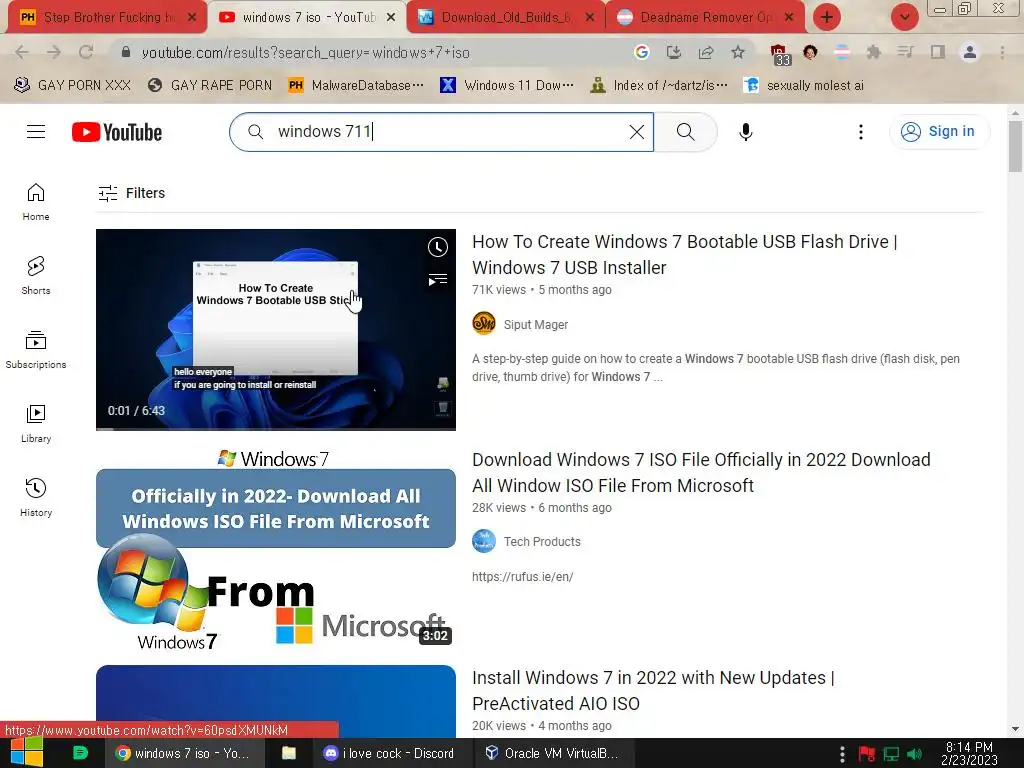Click the preview progress bar under first thumbnail
This screenshot has width=1024, height=768.
click(276, 429)
